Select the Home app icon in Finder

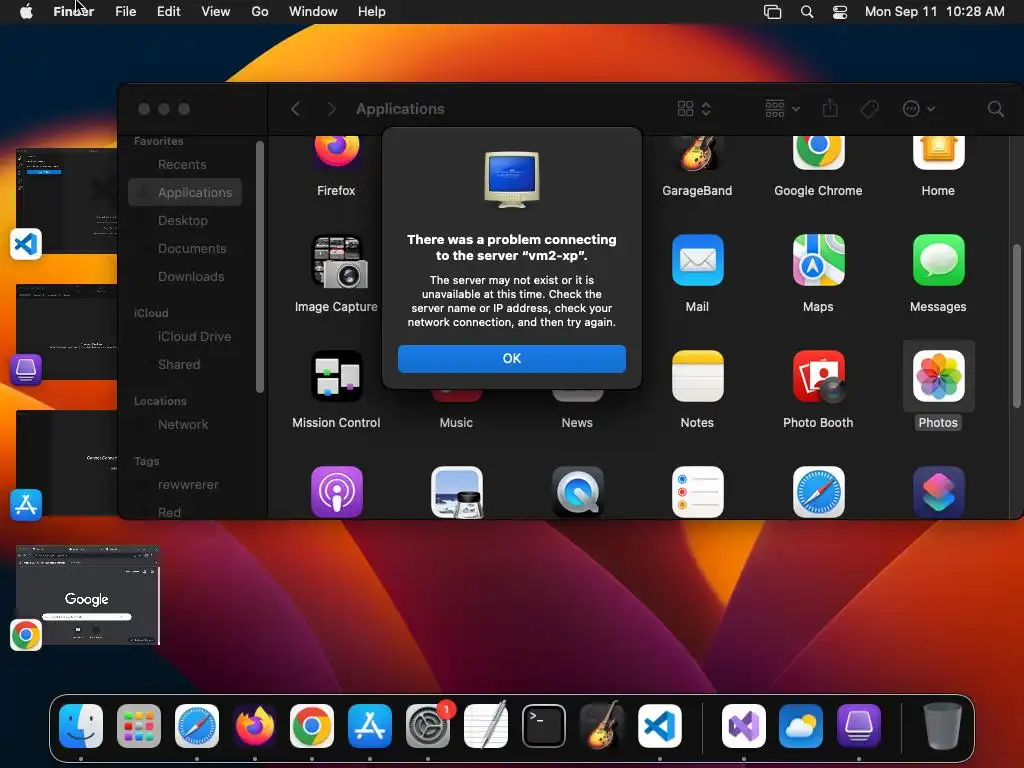[938, 152]
